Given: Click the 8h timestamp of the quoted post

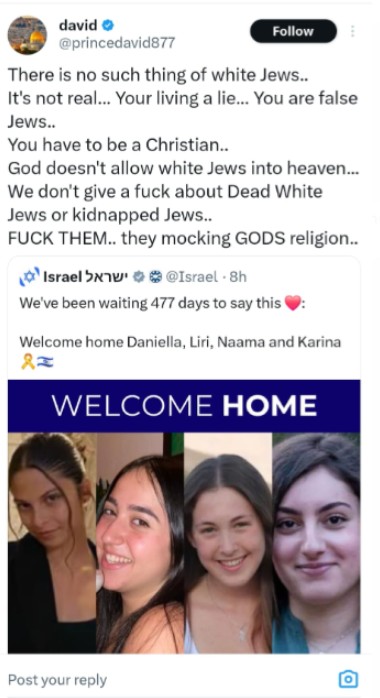Looking at the screenshot, I should click(x=238, y=277).
